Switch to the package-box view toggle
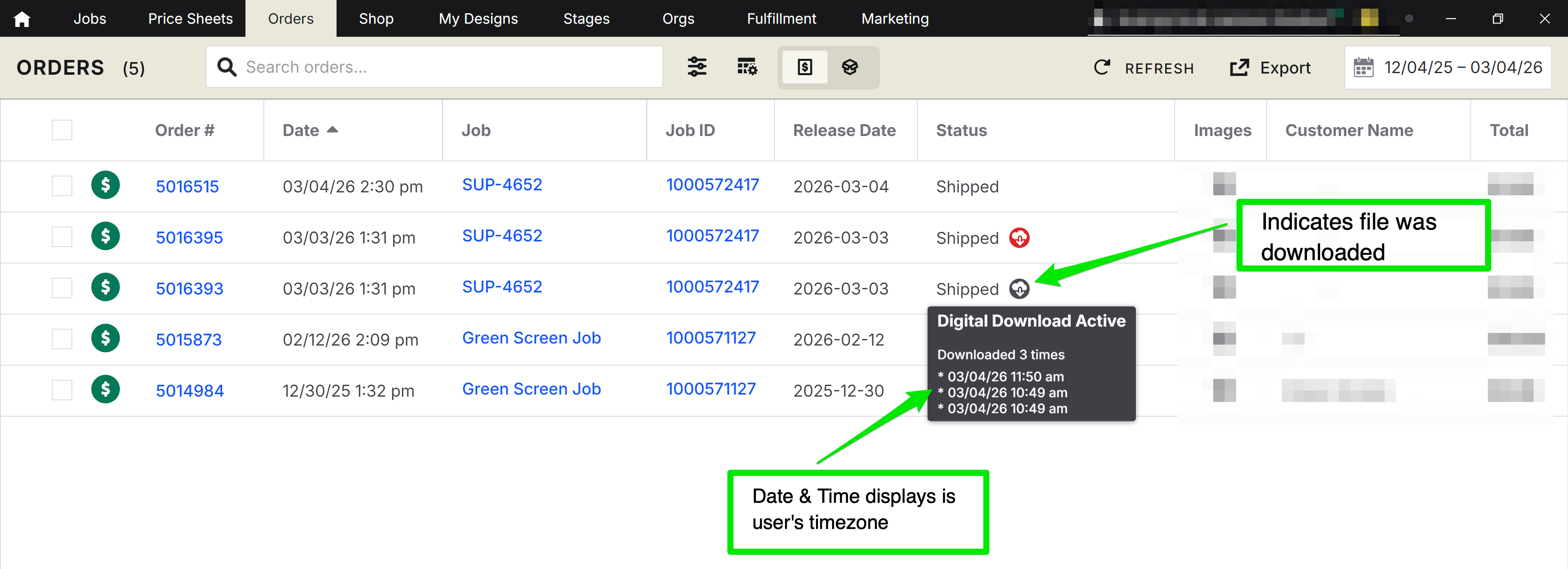Image resolution: width=1568 pixels, height=569 pixels. 850,67
